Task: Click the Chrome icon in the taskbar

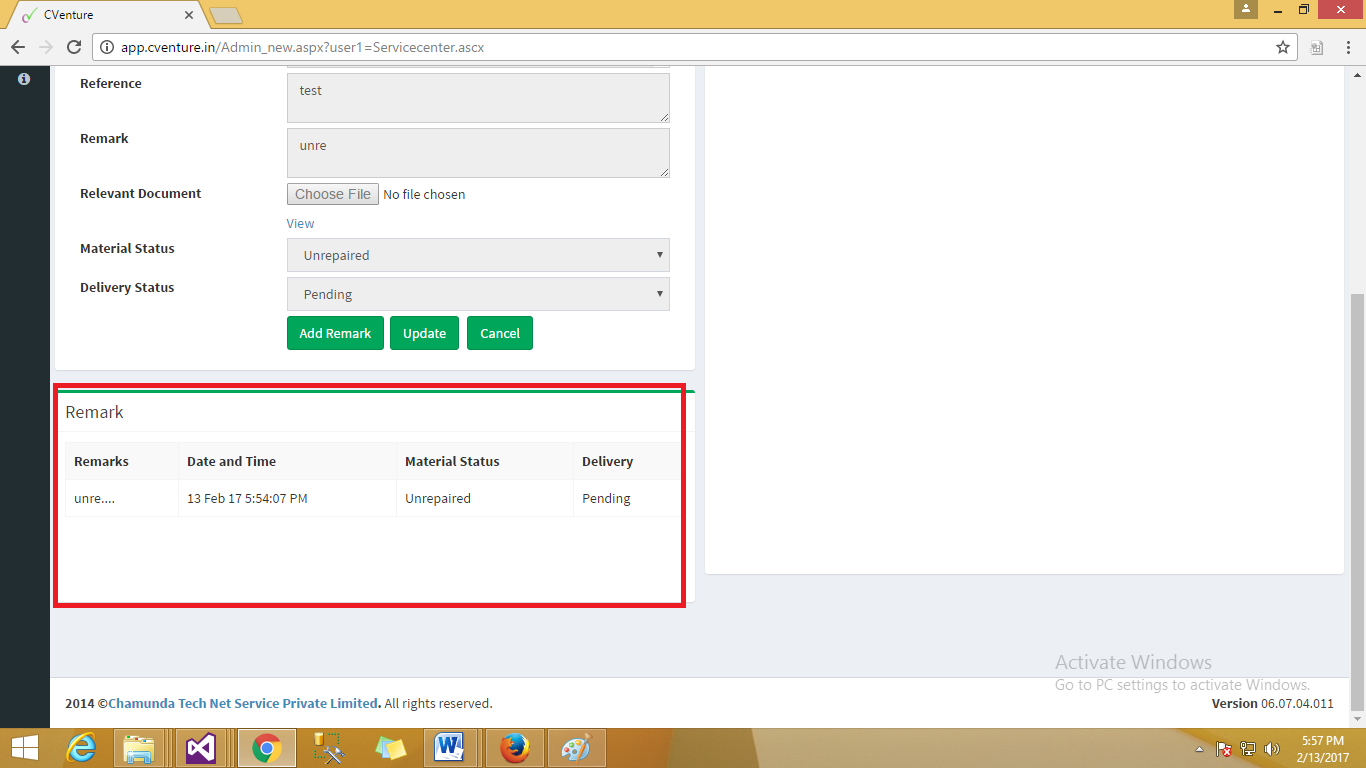Action: click(266, 748)
